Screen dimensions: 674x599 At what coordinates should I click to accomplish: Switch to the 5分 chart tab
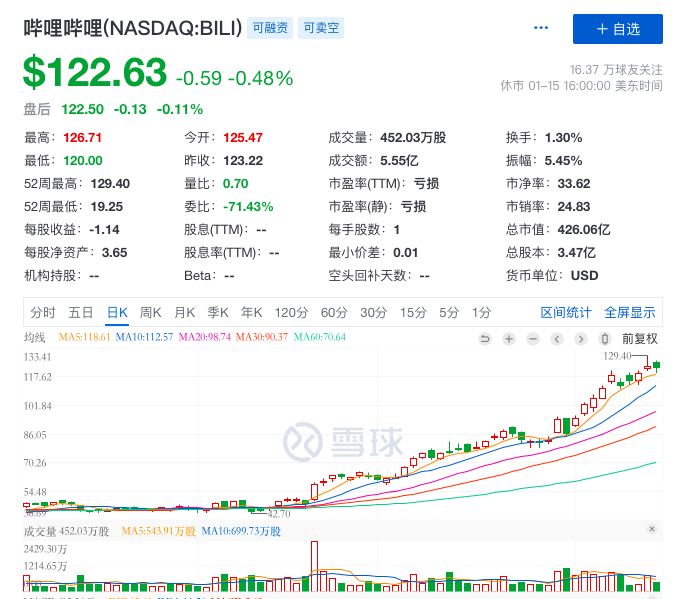pos(449,312)
